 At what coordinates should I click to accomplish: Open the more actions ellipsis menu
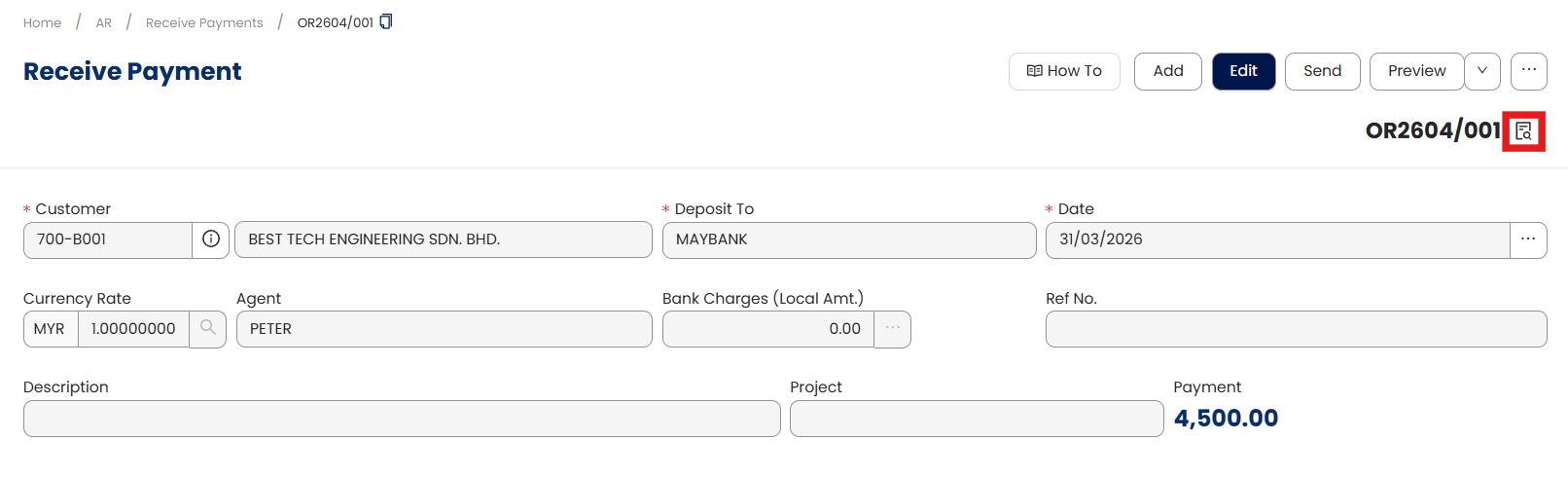click(1529, 71)
